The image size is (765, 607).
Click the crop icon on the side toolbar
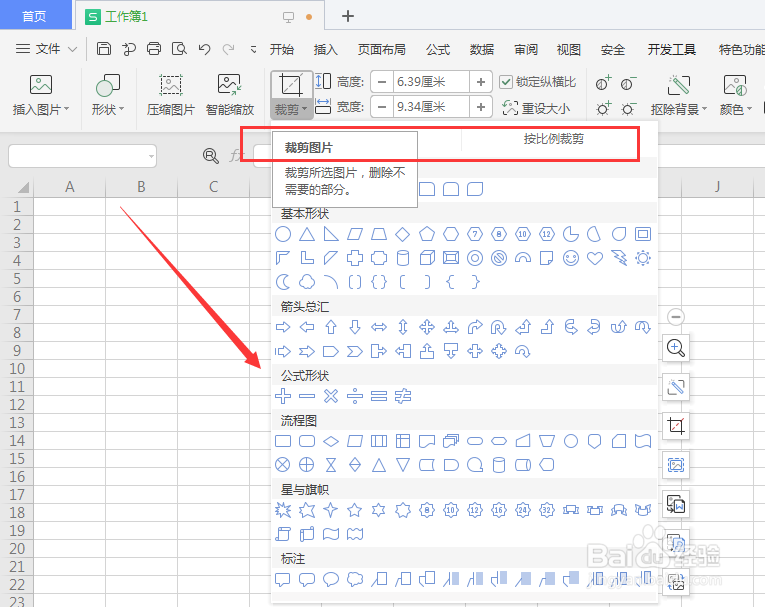point(676,426)
